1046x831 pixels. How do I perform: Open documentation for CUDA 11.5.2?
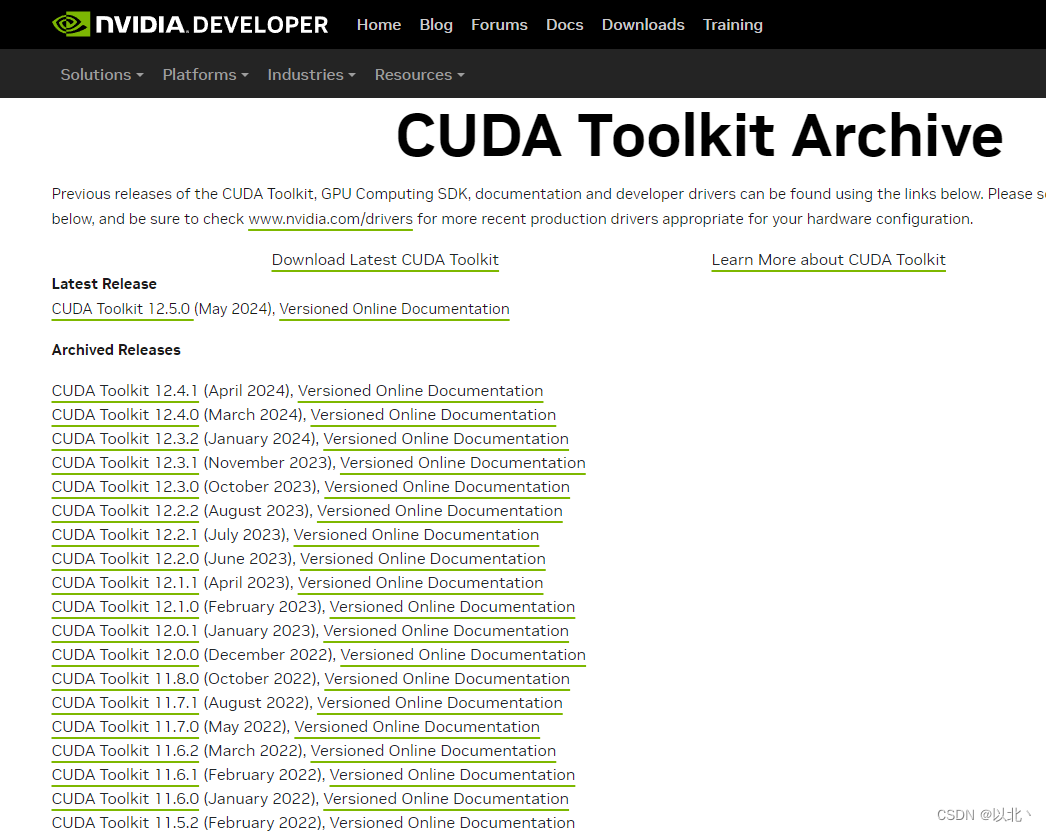(452, 822)
